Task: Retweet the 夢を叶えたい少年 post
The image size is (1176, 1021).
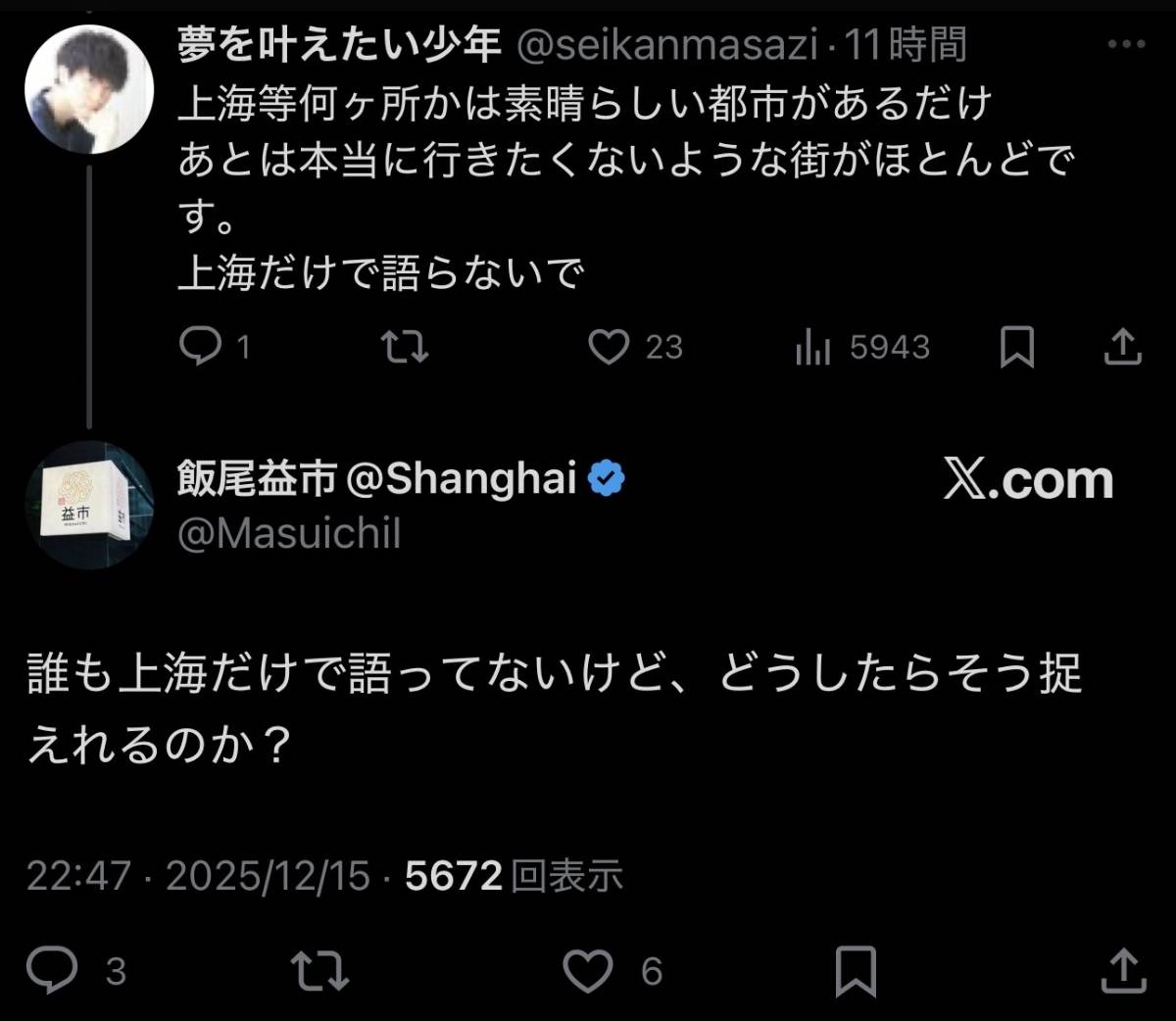Action: pyautogui.click(x=404, y=346)
